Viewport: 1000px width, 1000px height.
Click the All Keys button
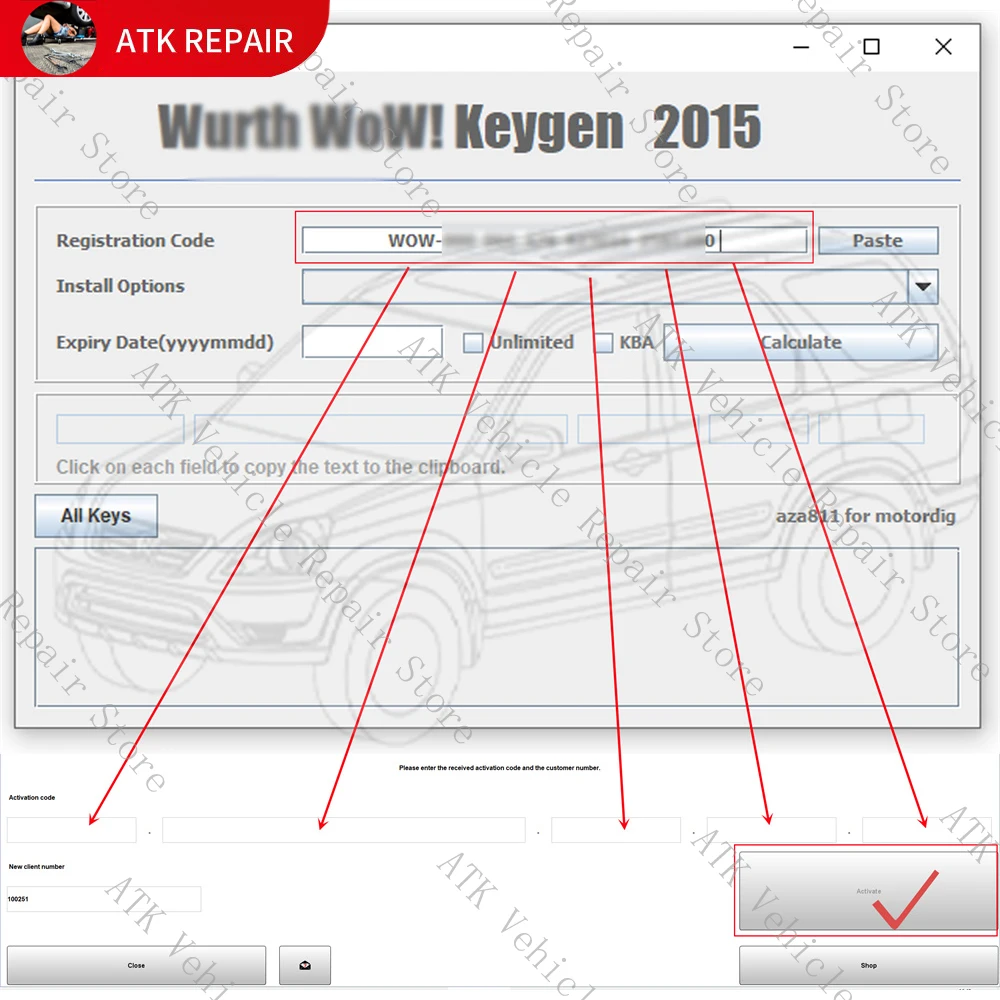coord(96,515)
